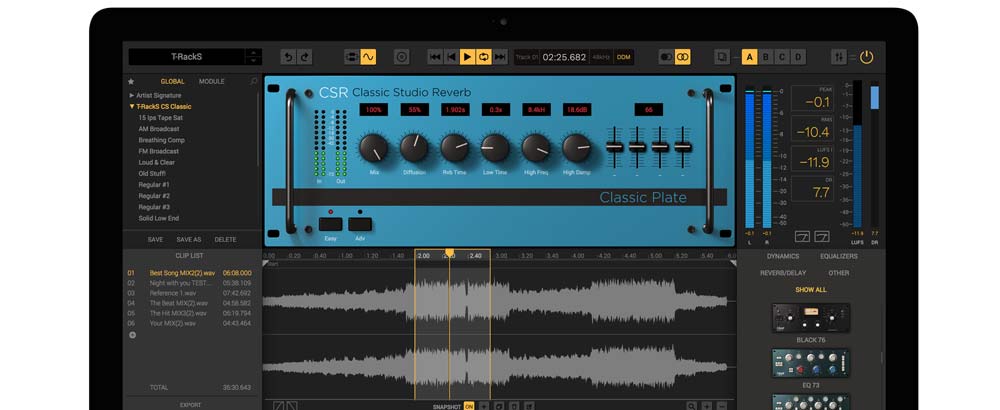Click the yellow waveform view icon
The width and height of the screenshot is (1000, 410).
point(368,57)
